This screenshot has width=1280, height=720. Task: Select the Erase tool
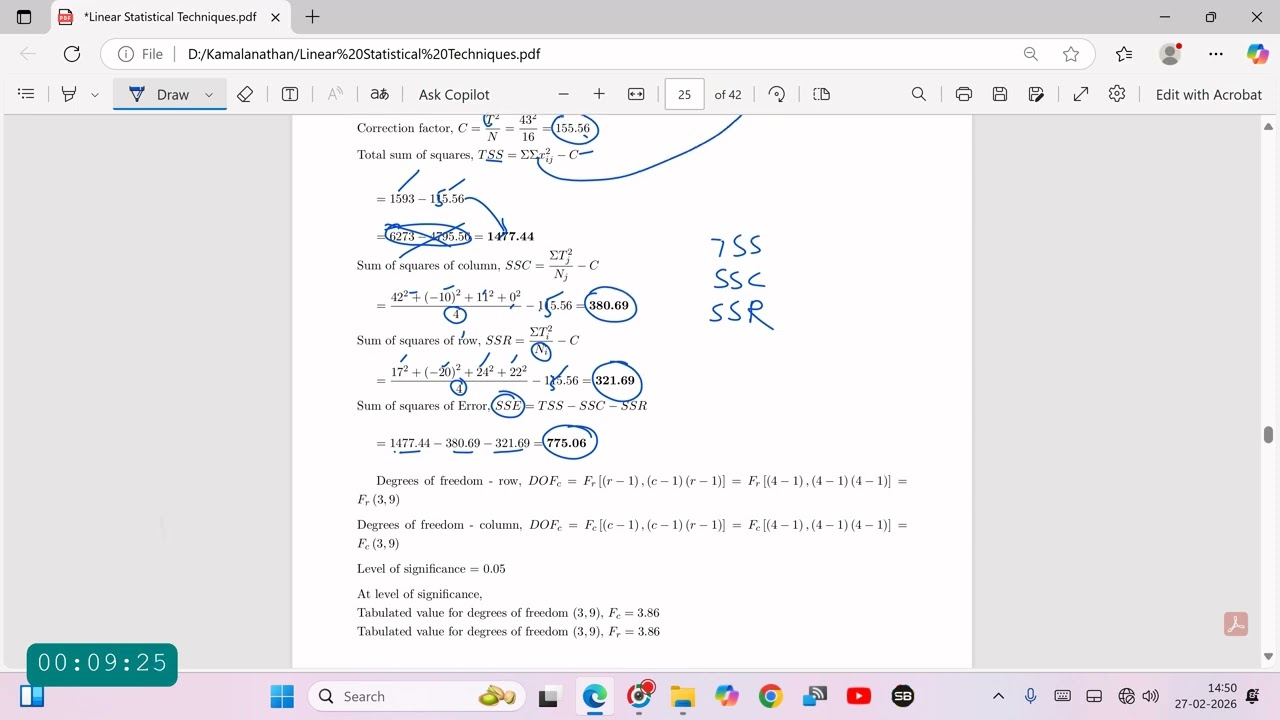[x=245, y=94]
